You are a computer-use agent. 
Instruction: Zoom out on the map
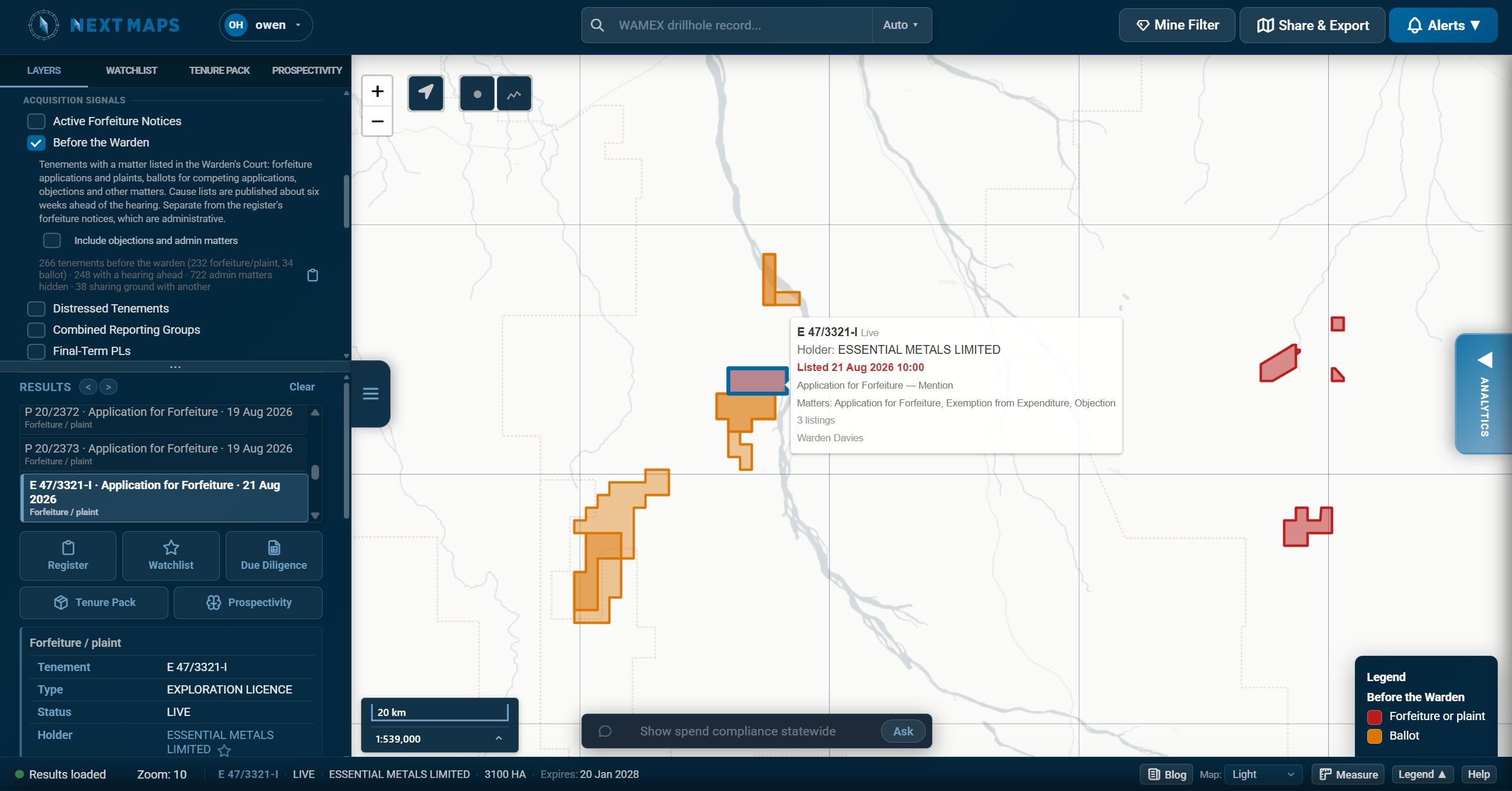pyautogui.click(x=378, y=121)
